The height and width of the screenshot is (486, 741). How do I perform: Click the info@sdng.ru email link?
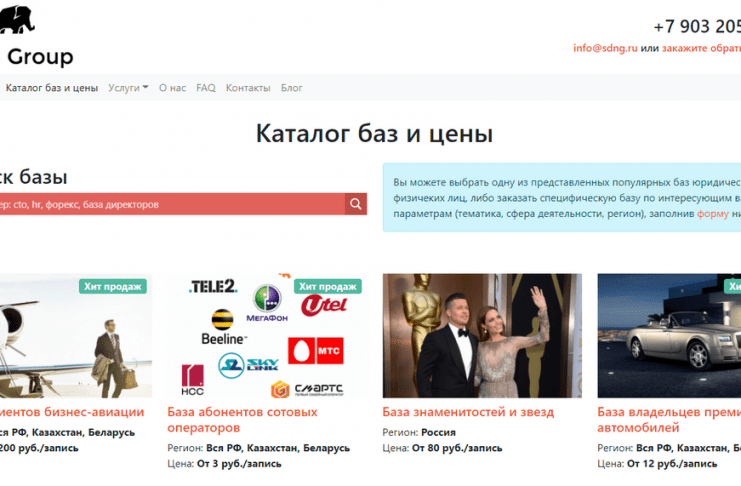pos(605,48)
